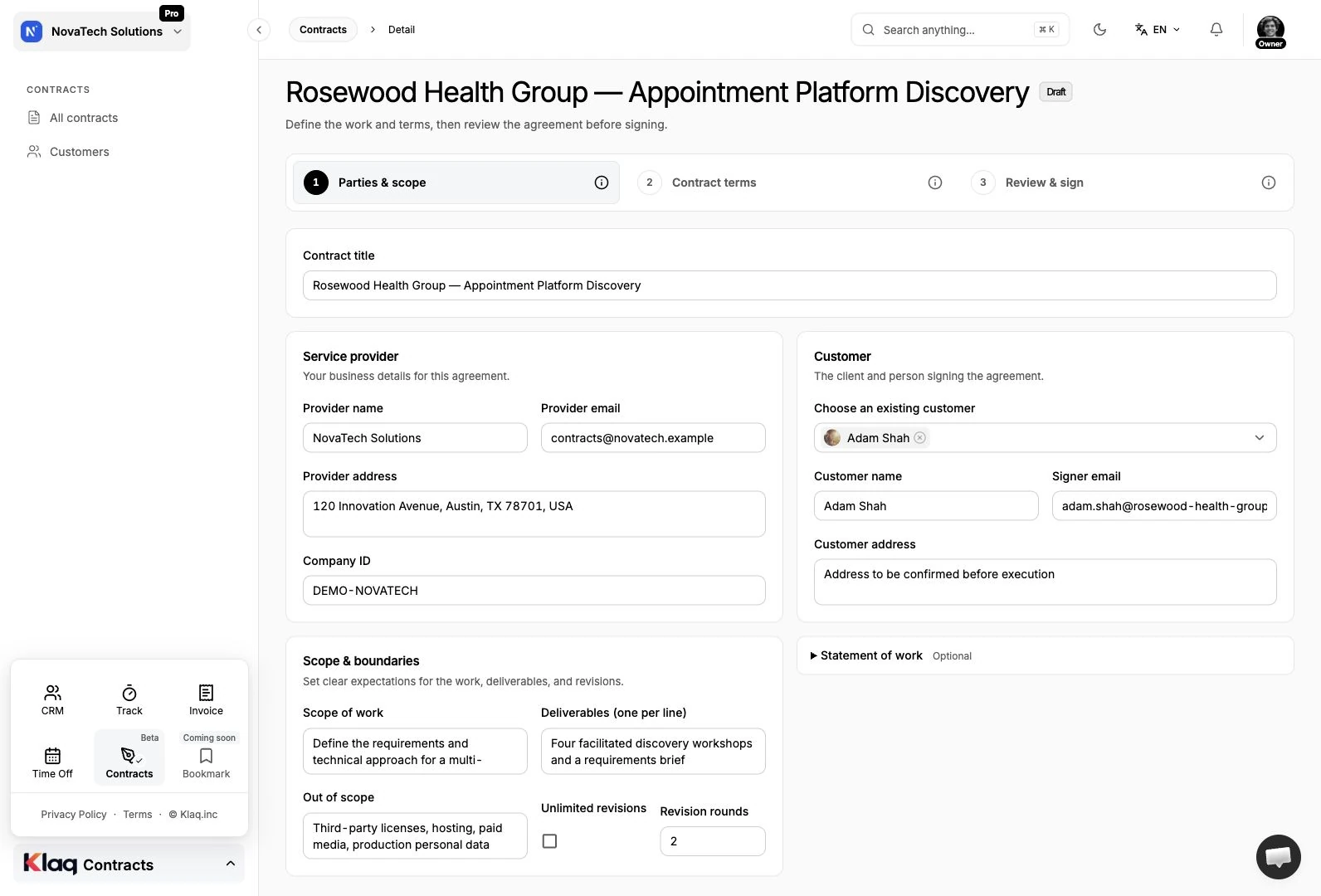Viewport: 1321px width, 896px height.
Task: Open Klaq.inc footer link
Action: 193,815
